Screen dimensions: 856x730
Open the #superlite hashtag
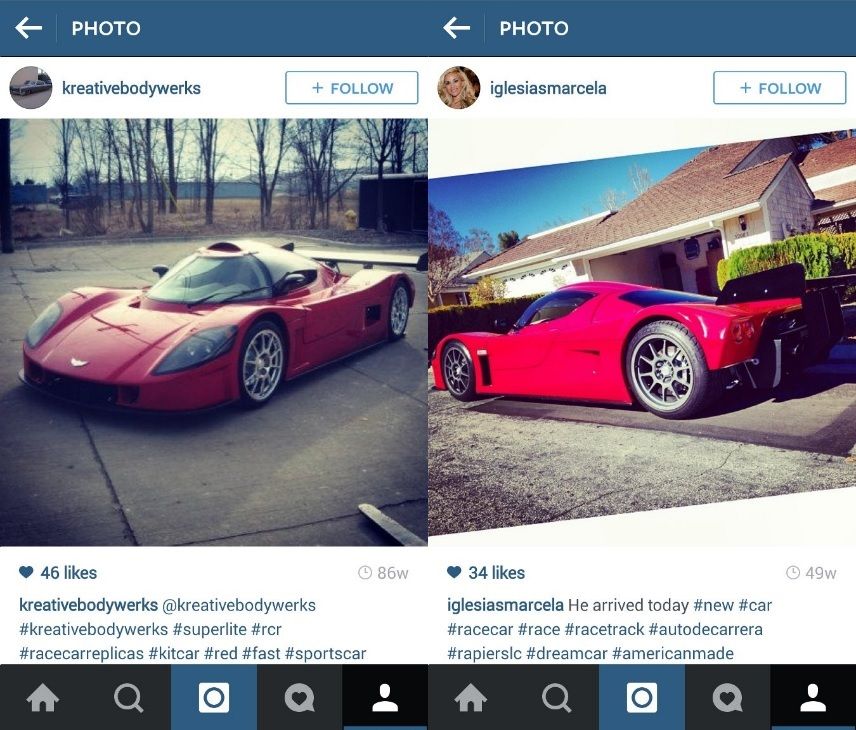(210, 629)
